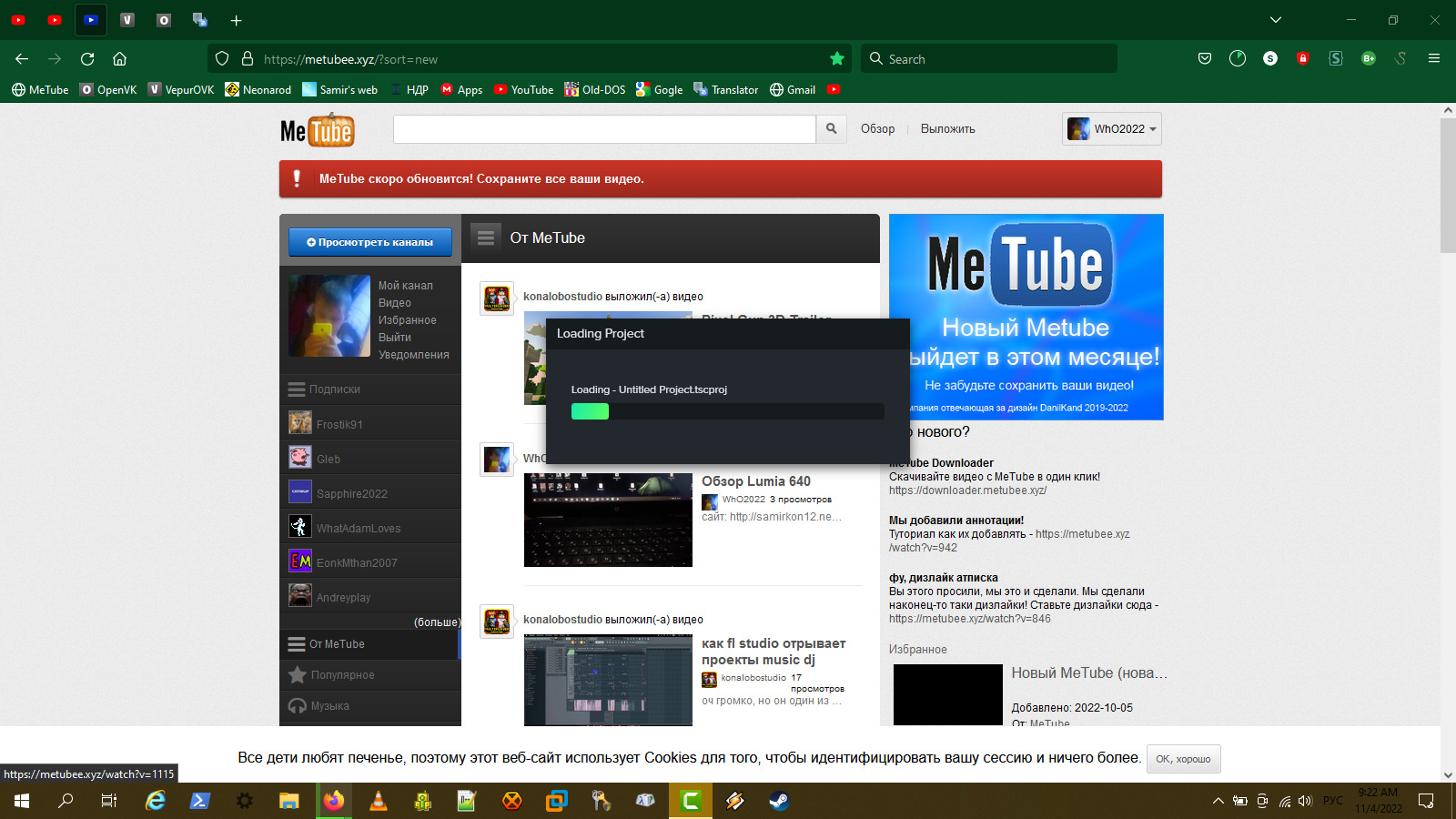Open VLC from the taskbar

tap(379, 801)
